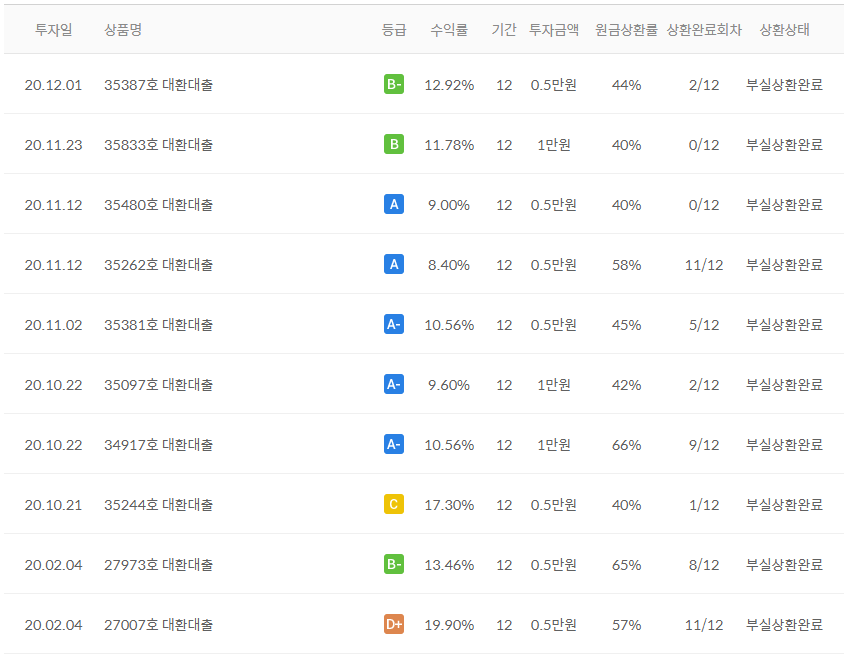The width and height of the screenshot is (857, 658).
Task: Click the 12.92% yield value
Action: [449, 85]
